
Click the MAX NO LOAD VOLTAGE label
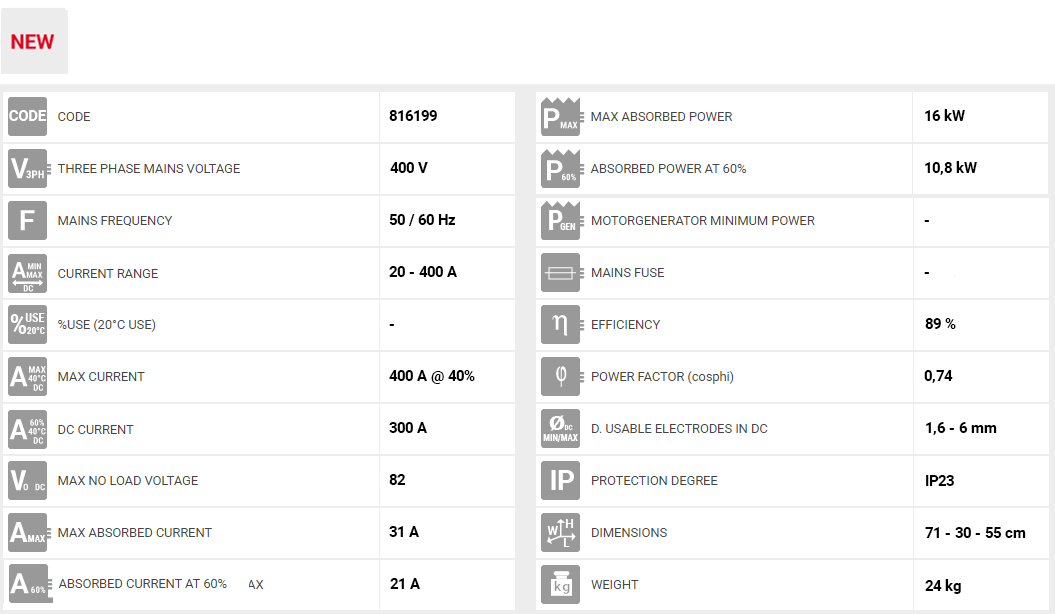click(128, 481)
